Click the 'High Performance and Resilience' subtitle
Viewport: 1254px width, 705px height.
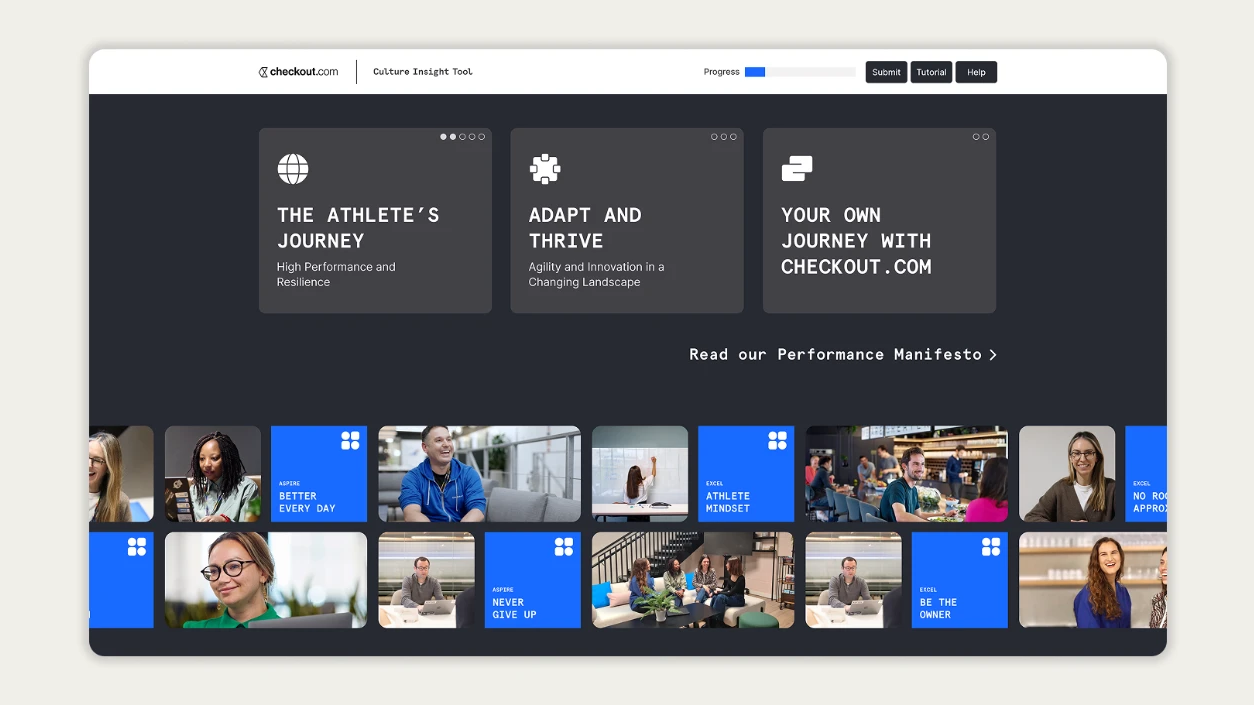[x=336, y=274]
